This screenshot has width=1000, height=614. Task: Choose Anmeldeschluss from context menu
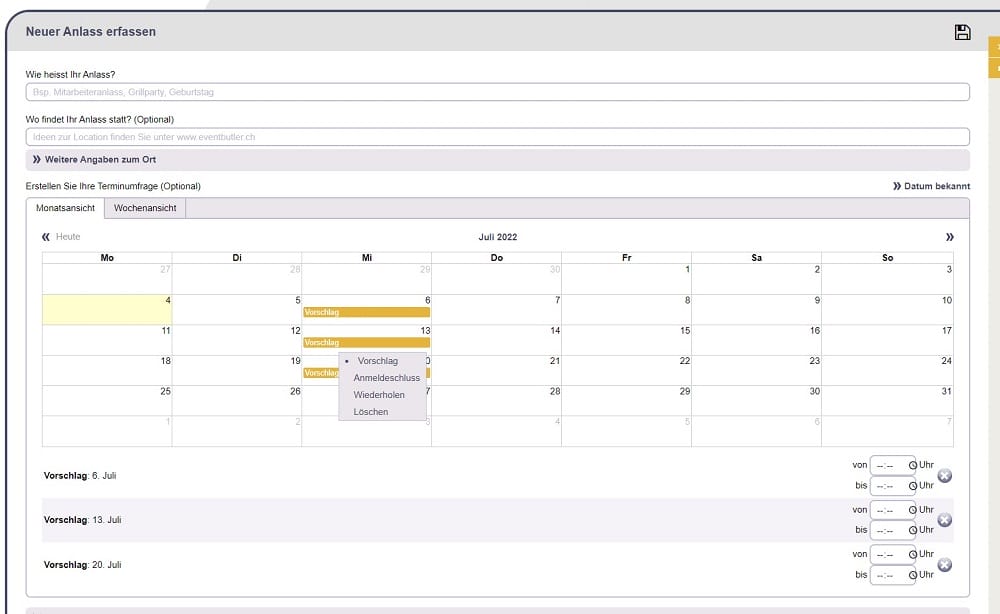pos(386,378)
